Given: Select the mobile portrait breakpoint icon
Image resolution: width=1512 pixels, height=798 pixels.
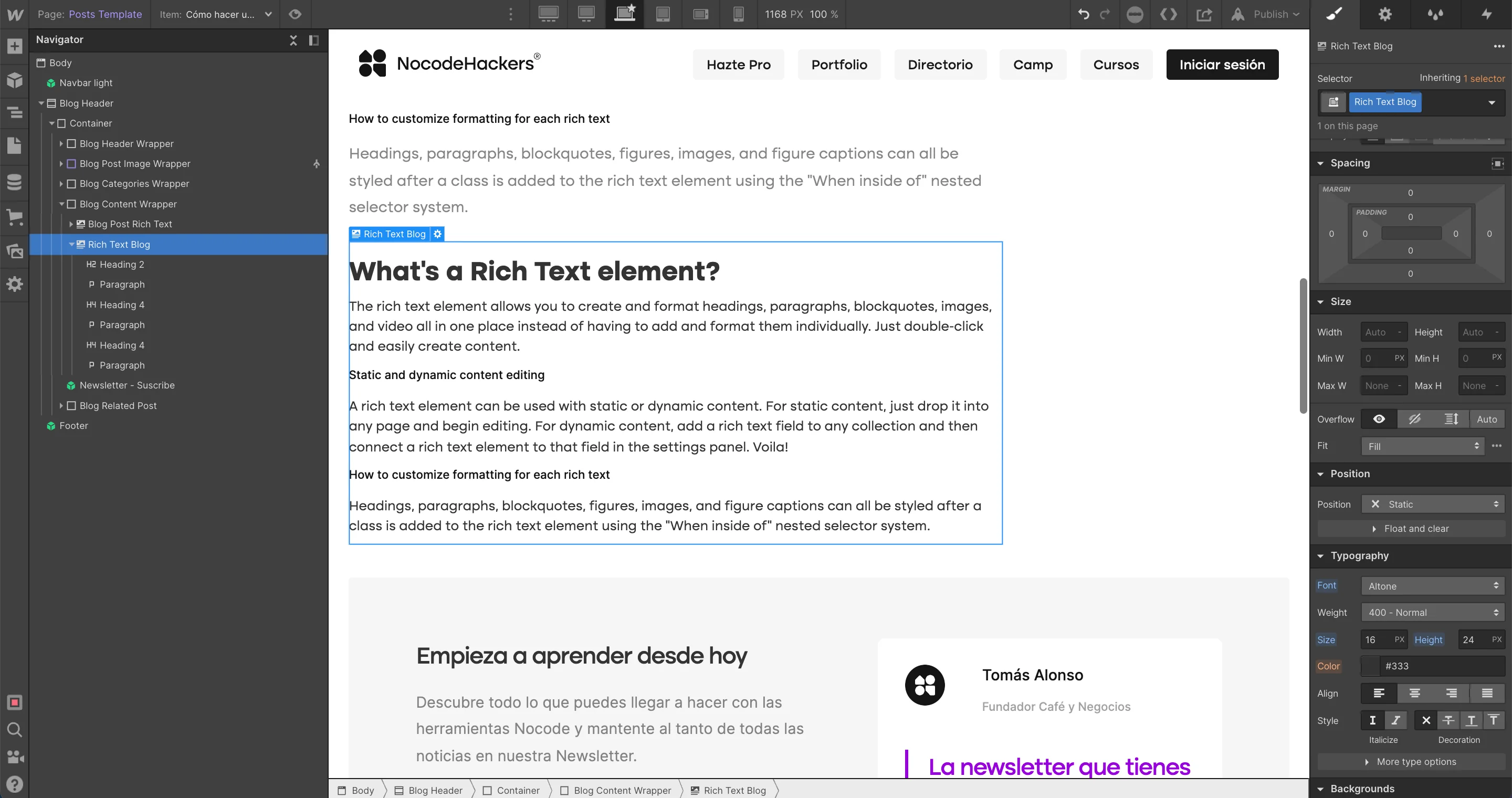Looking at the screenshot, I should pos(738,14).
